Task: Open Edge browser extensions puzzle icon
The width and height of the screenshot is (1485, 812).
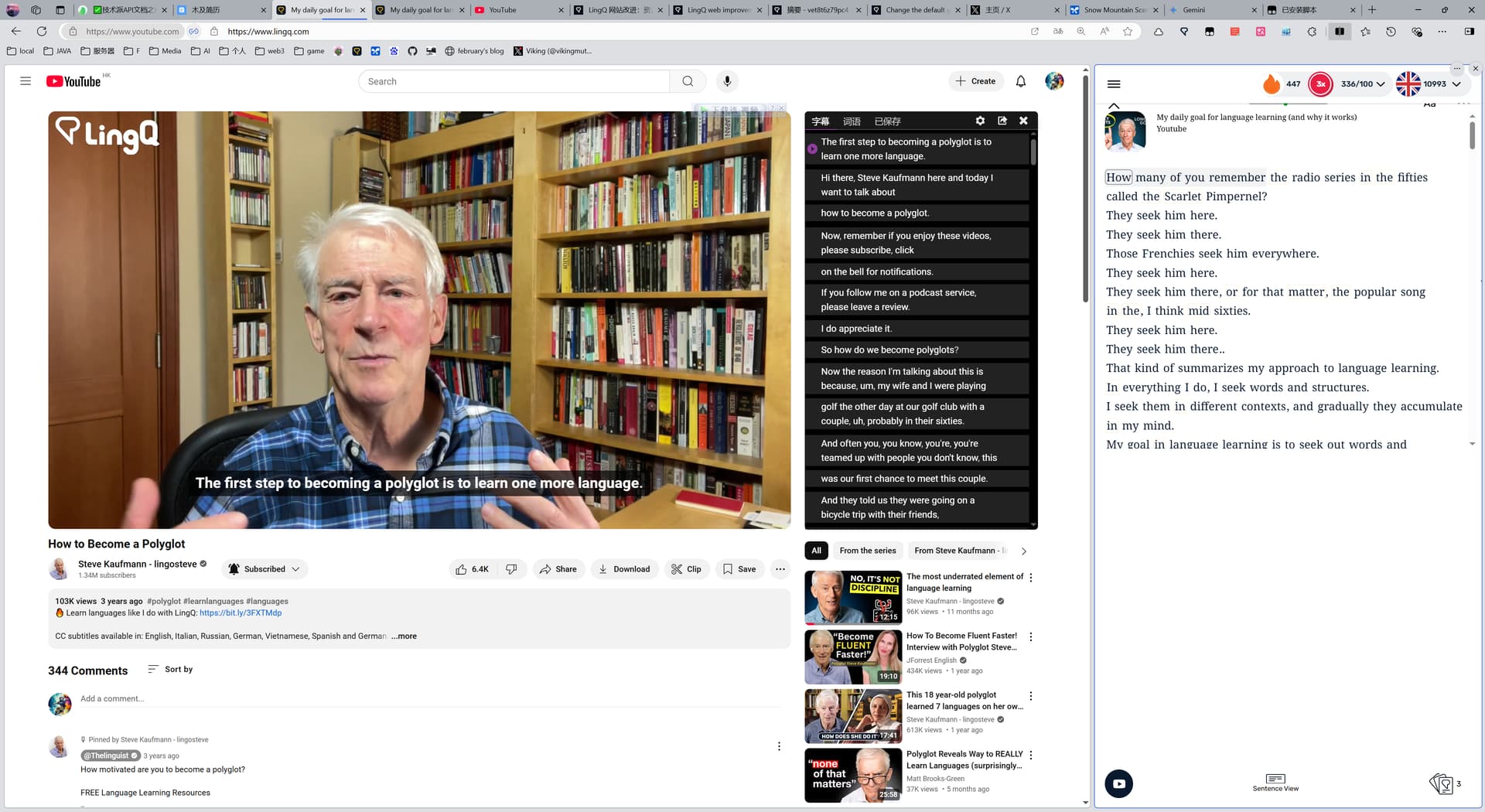Action: [1312, 32]
